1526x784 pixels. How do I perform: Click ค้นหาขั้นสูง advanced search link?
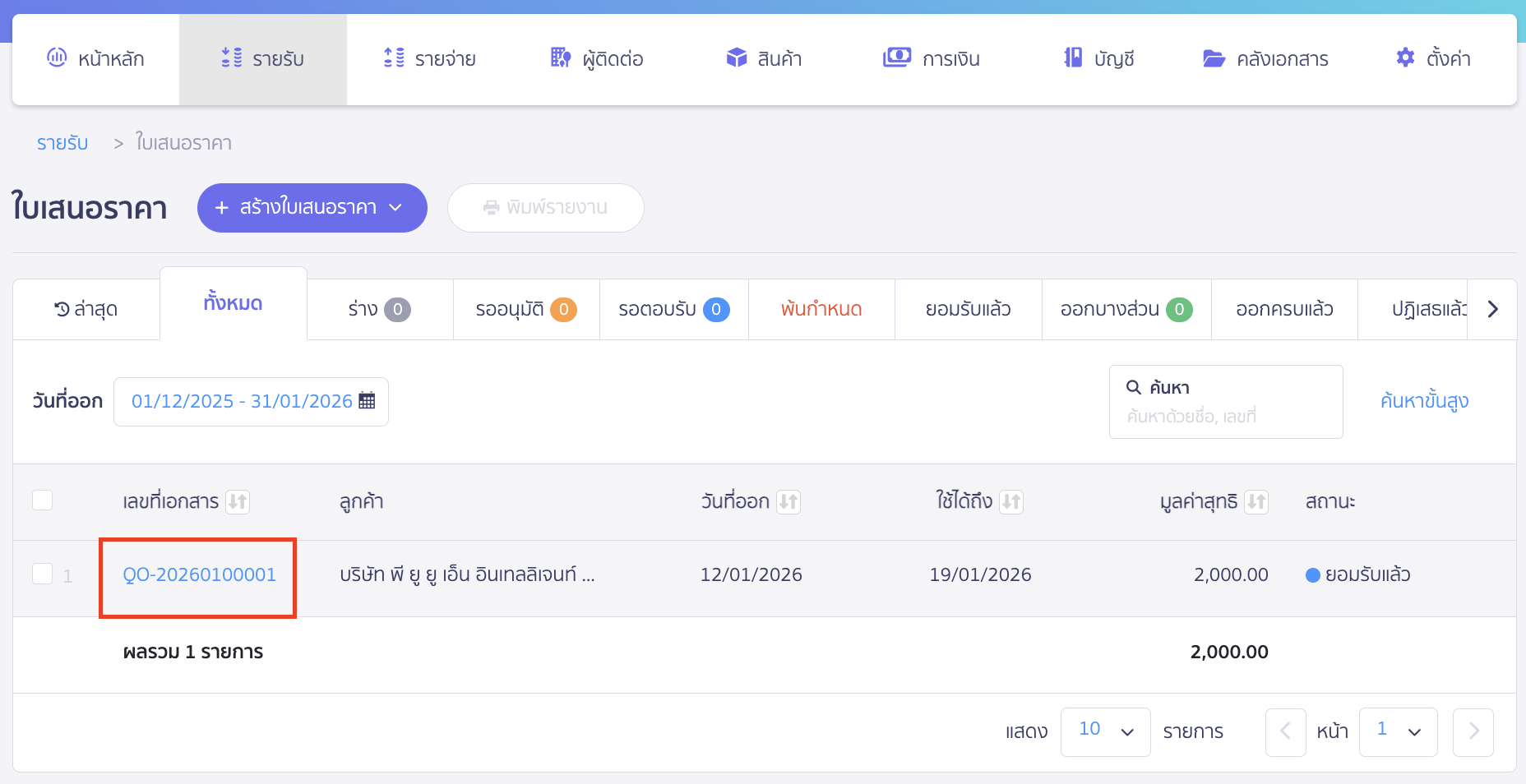coord(1424,401)
